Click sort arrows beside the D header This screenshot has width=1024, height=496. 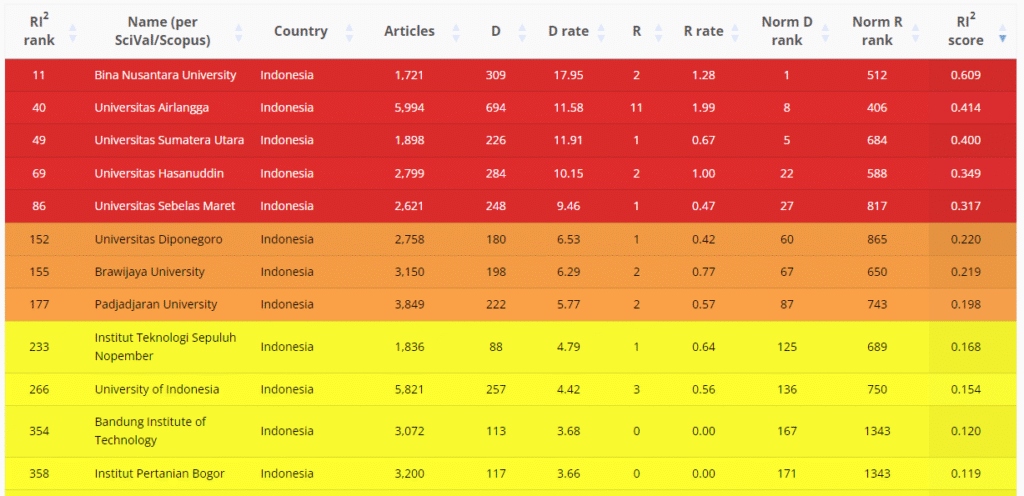click(522, 31)
